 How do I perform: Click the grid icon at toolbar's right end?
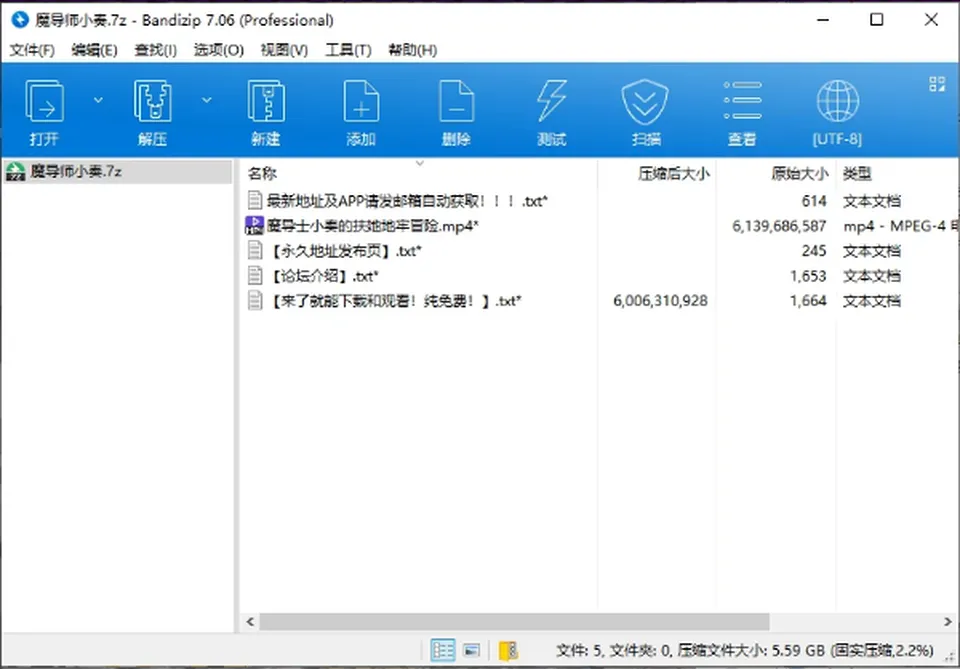coord(937,84)
